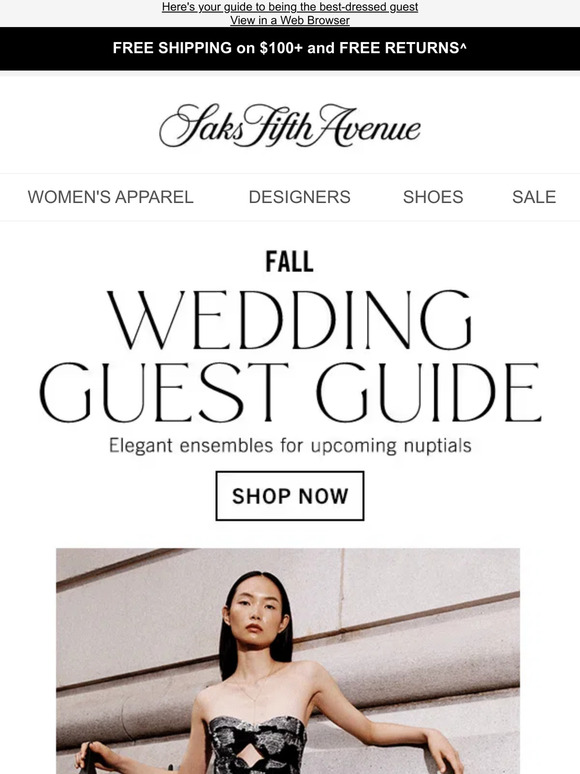Click the model's strapless cutout dress
580x774 pixels.
257,745
